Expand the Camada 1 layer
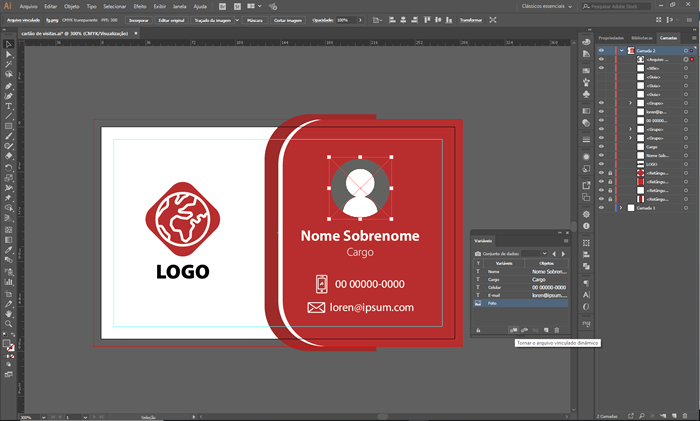Viewport: 700px width, 421px height. click(621, 208)
